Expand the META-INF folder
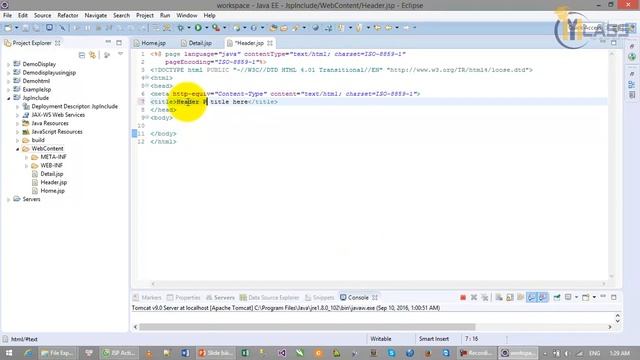640x360 pixels. click(27, 157)
